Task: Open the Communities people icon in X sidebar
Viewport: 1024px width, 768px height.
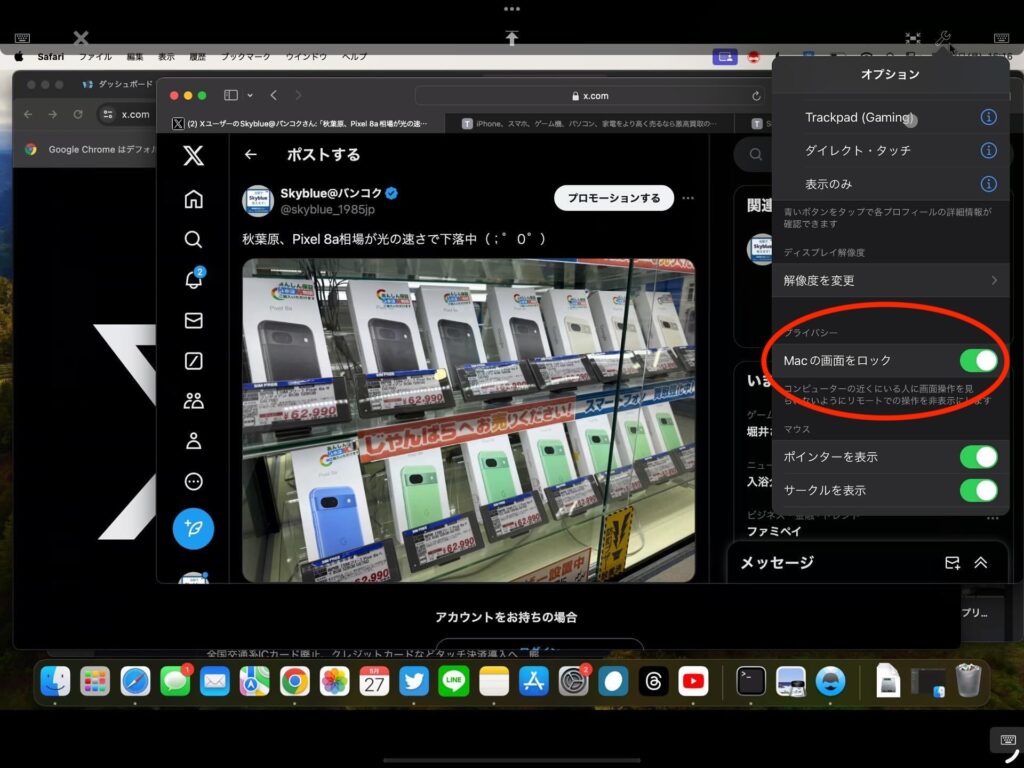Action: [193, 401]
